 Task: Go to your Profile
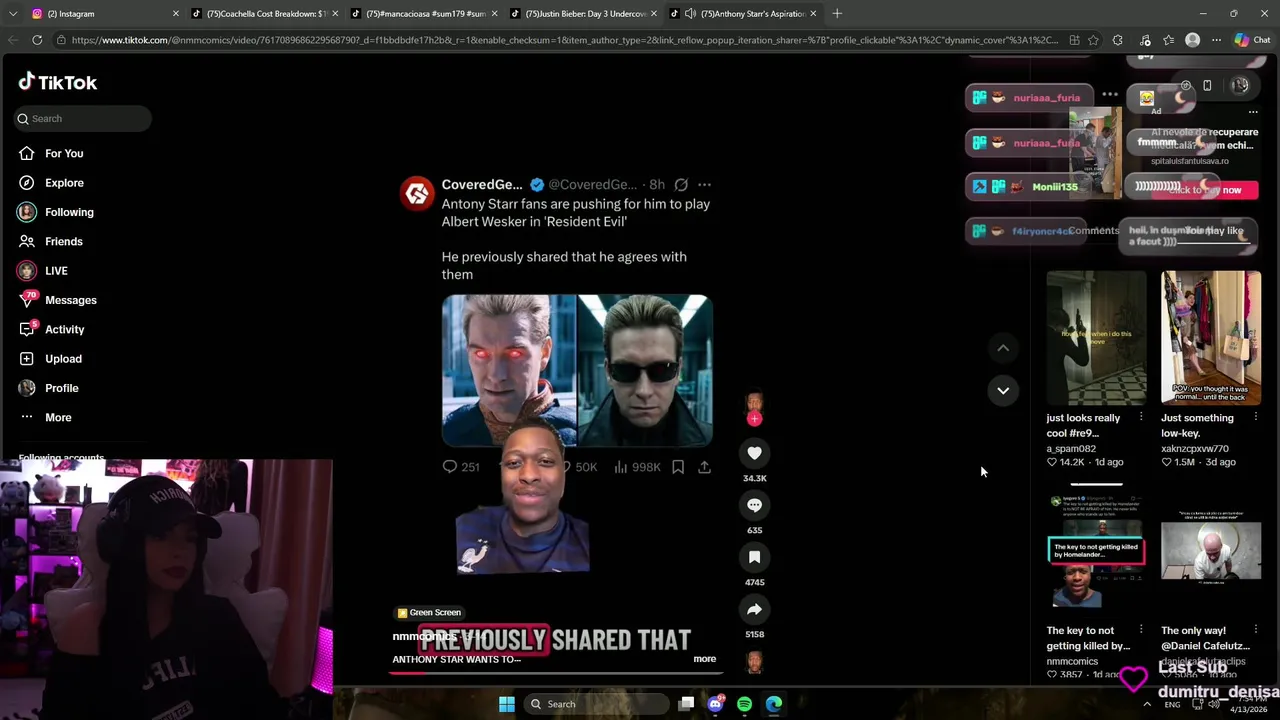[x=61, y=388]
